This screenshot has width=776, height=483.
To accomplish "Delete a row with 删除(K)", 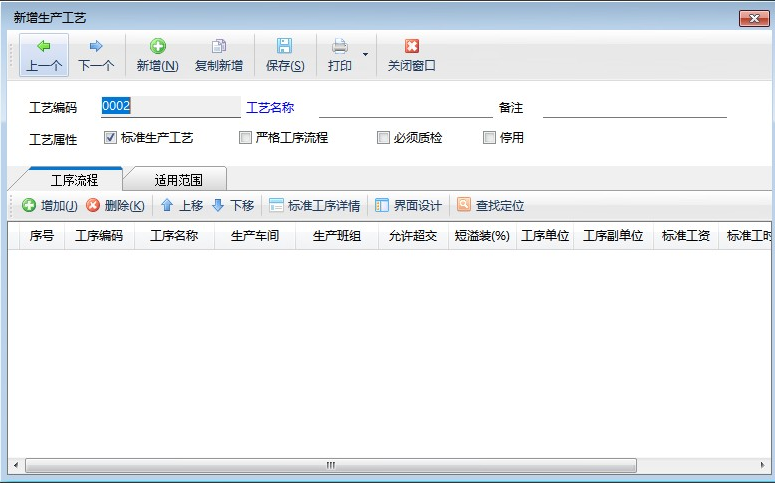I will pyautogui.click(x=114, y=206).
